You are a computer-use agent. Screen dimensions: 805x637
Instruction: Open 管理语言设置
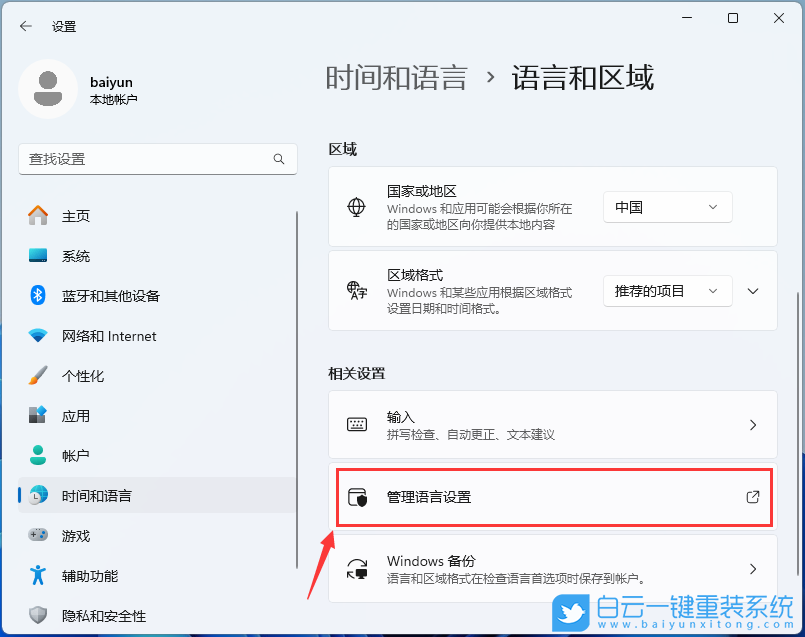tap(553, 496)
